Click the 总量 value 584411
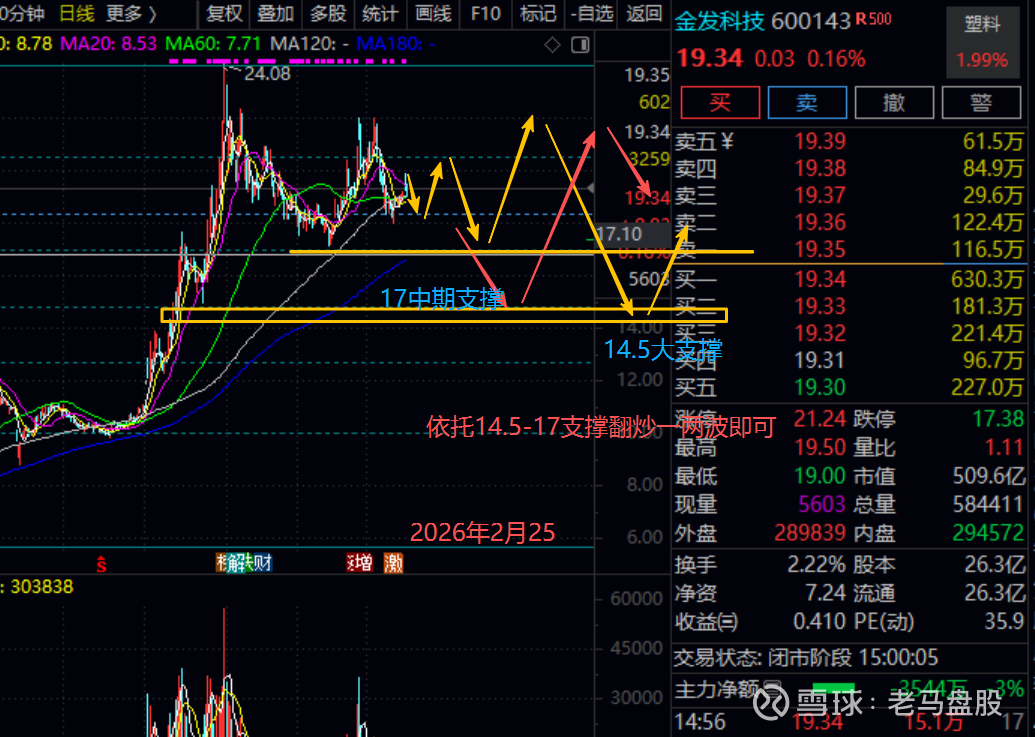The height and width of the screenshot is (737, 1035). click(x=989, y=505)
